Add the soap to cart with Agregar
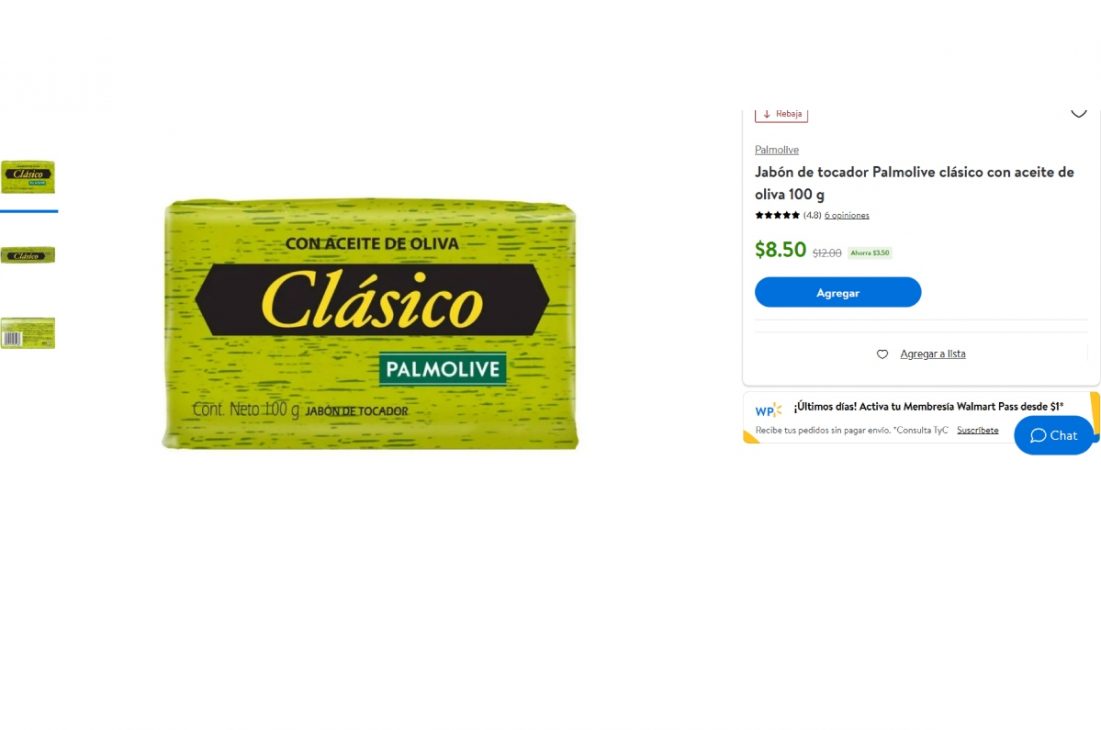The width and height of the screenshot is (1101, 730). tap(838, 292)
